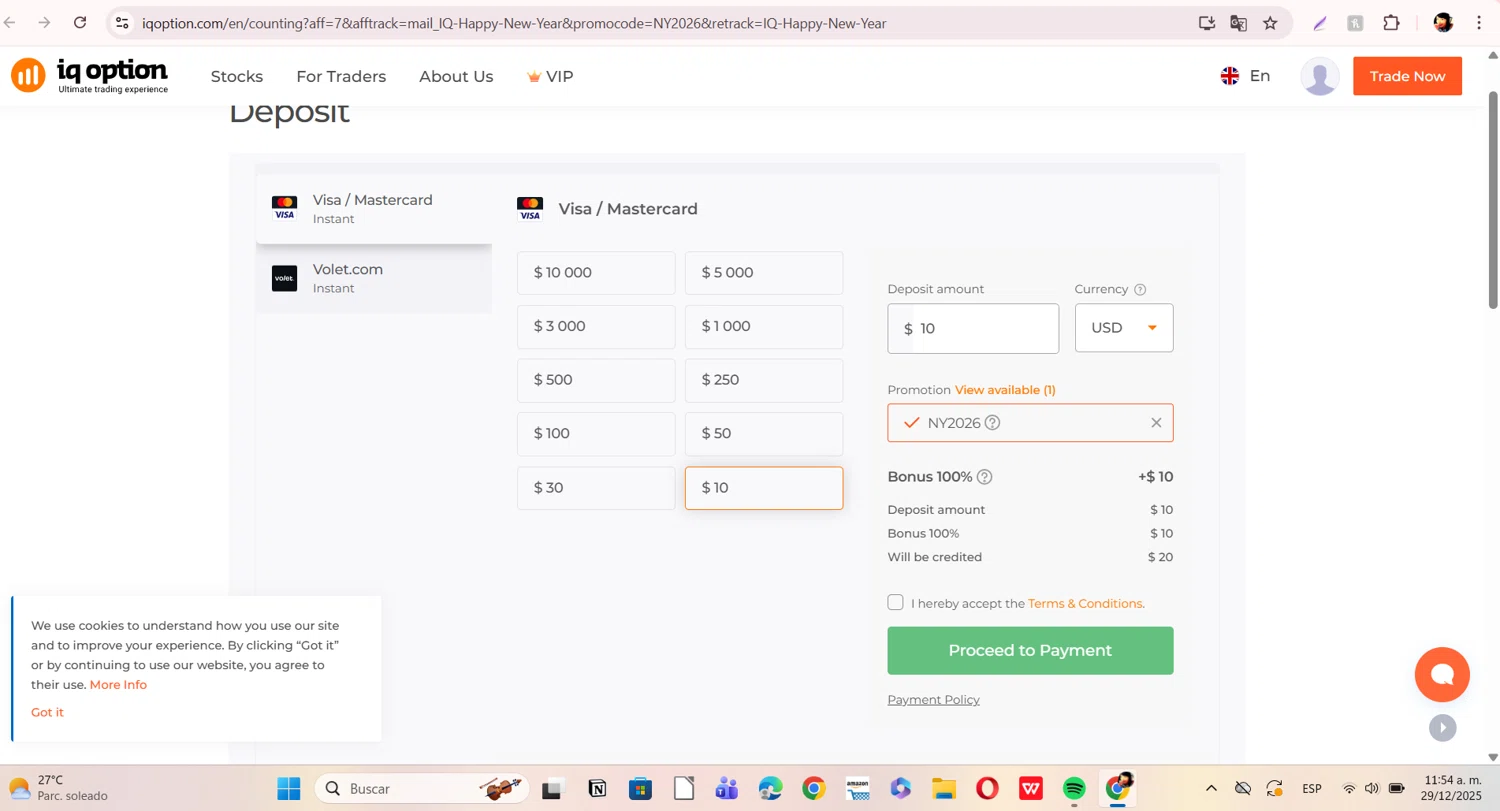The height and width of the screenshot is (811, 1500).
Task: Open the Amazon app on the taskbar
Action: (x=857, y=789)
